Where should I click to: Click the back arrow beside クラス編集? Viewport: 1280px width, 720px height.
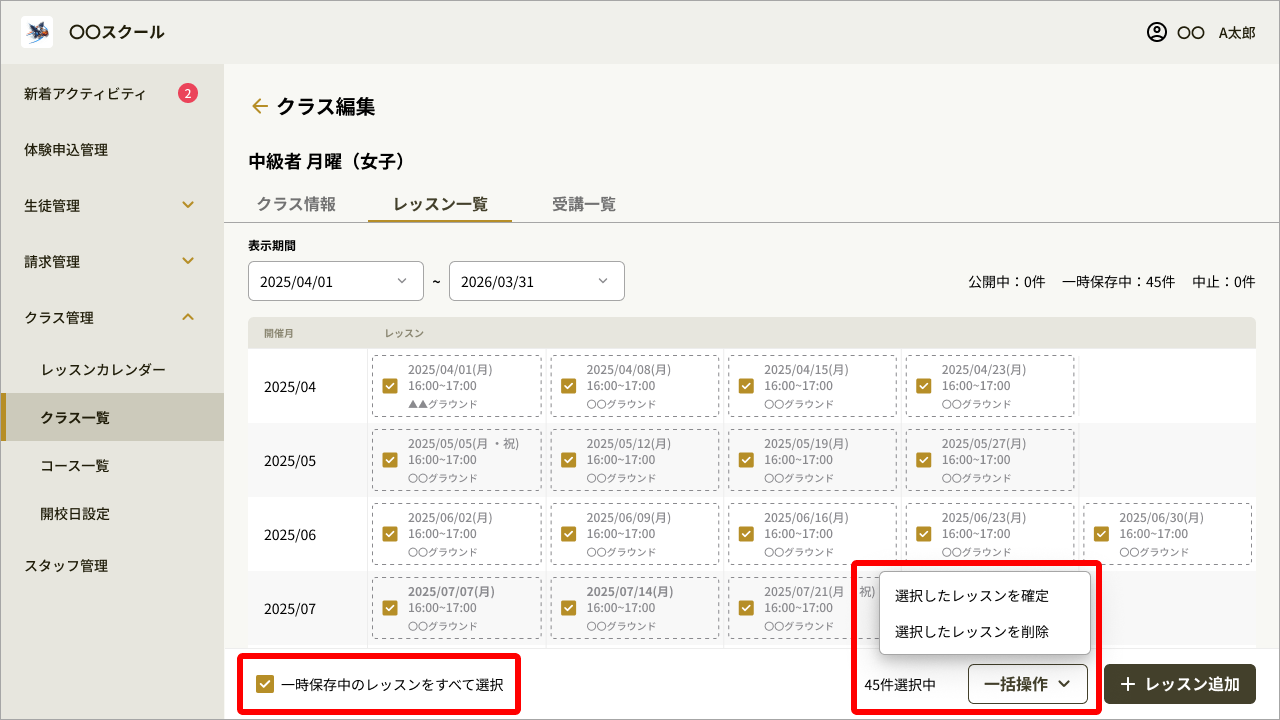[260, 106]
